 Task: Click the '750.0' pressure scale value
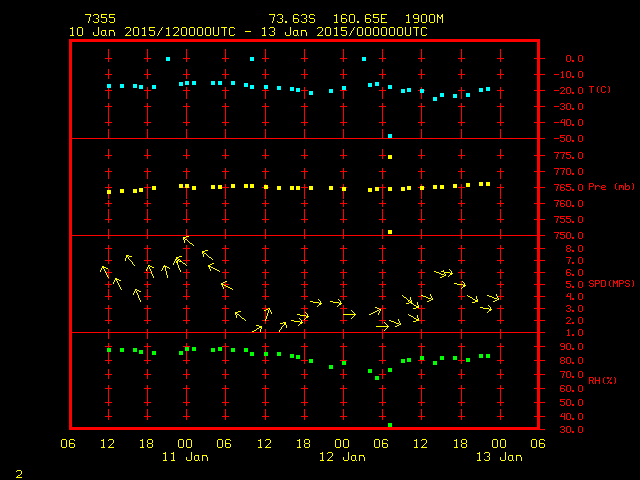(569, 236)
